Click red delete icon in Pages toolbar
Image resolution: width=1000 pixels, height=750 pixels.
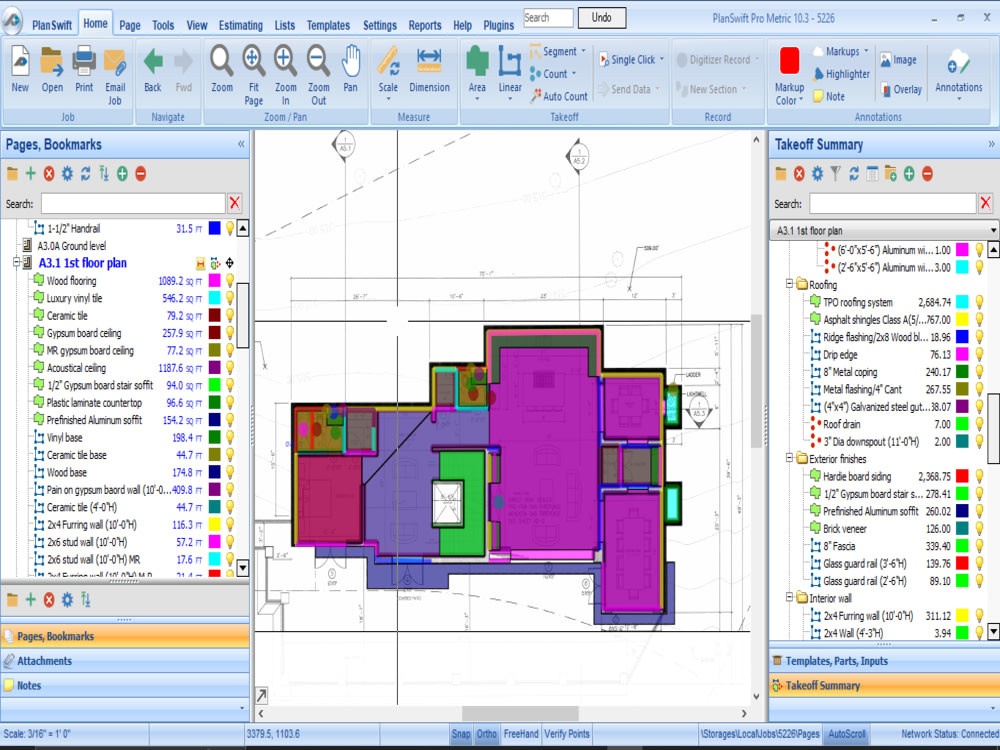click(49, 173)
